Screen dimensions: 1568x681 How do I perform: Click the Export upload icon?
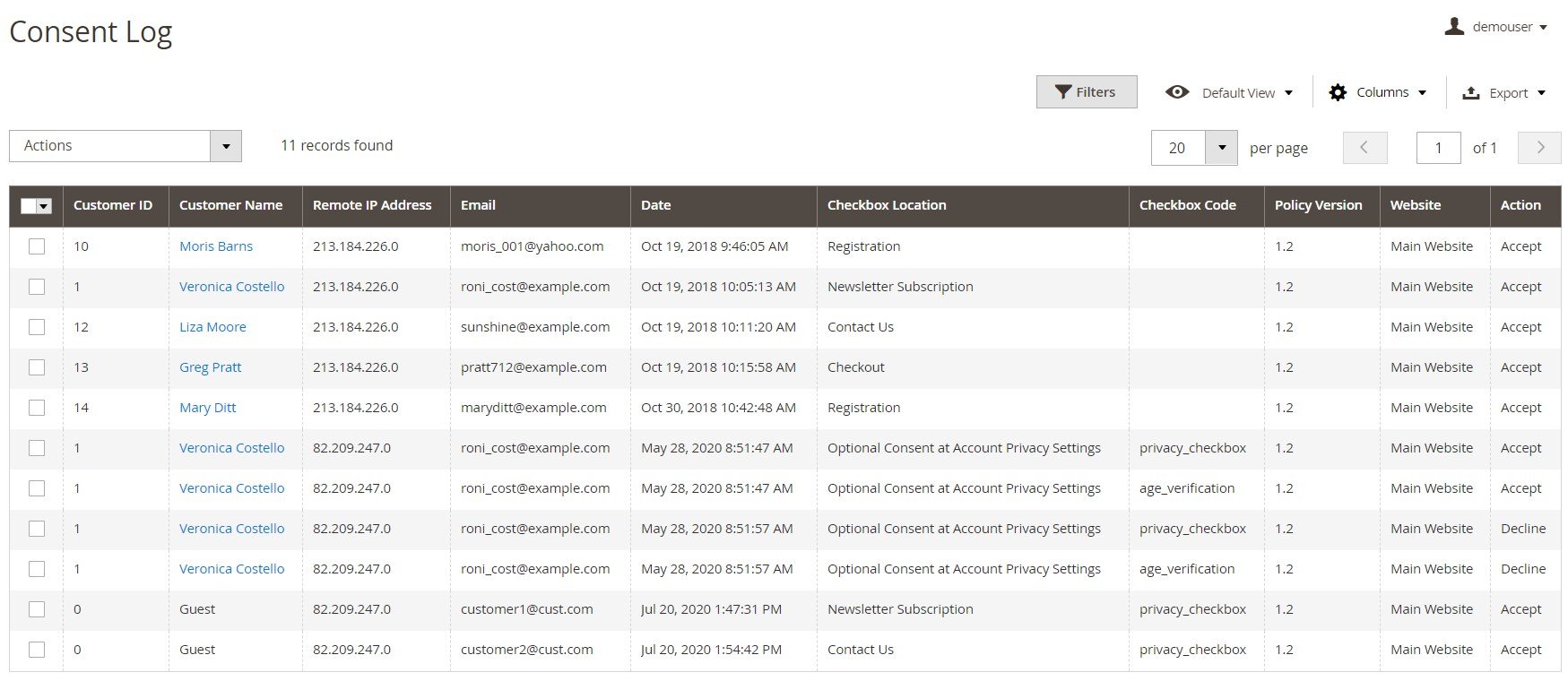pyautogui.click(x=1471, y=92)
